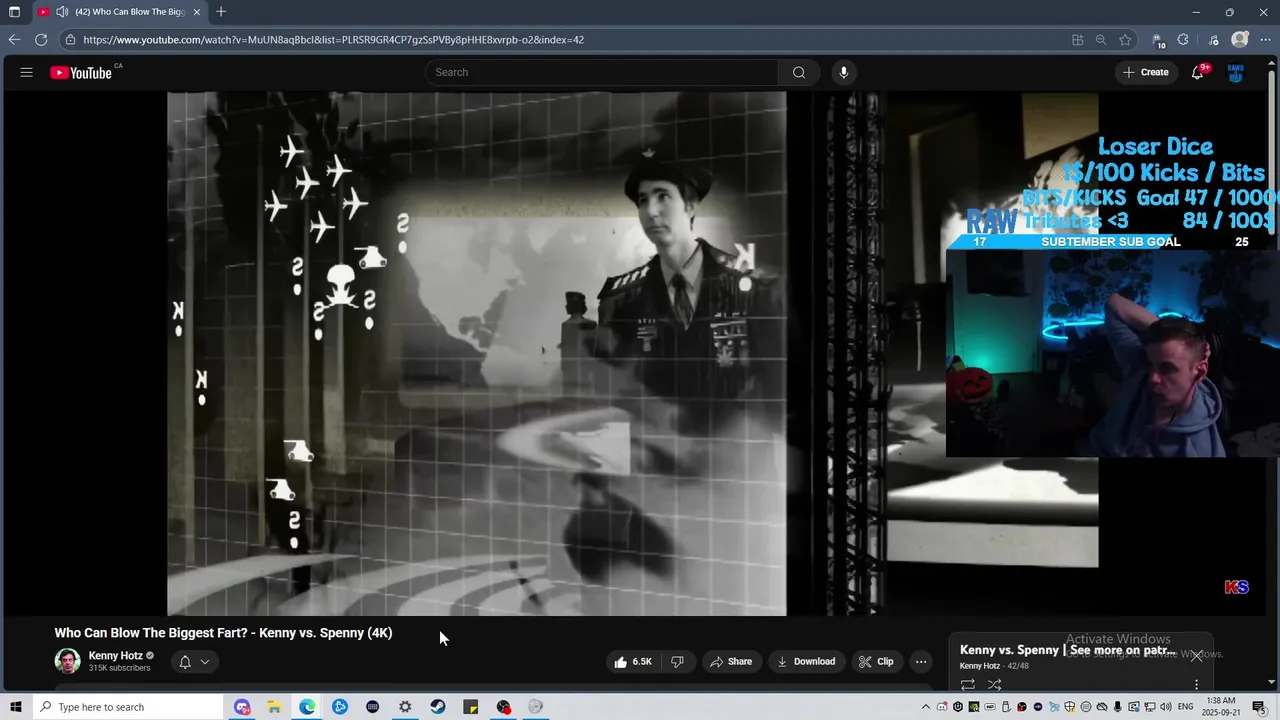
Task: Open the YouTube guide hamburger menu
Action: point(27,72)
